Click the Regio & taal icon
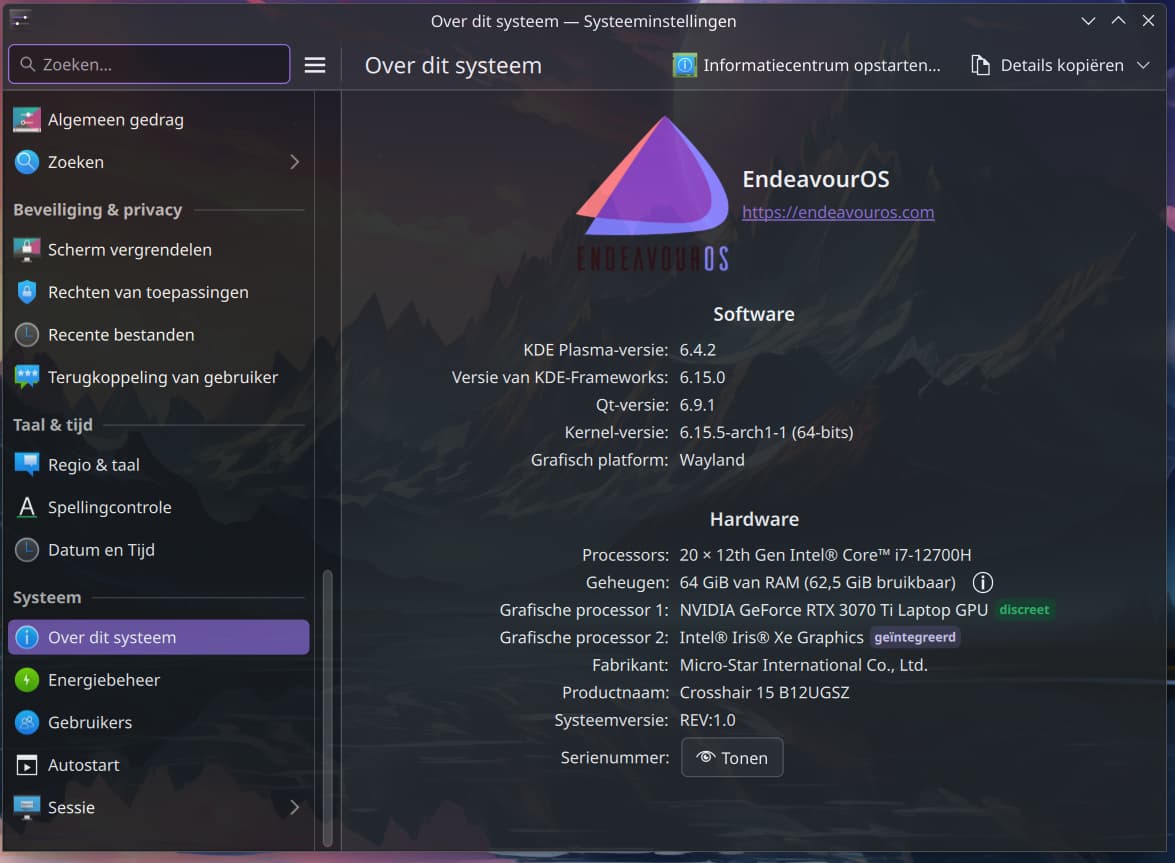Viewport: 1175px width, 863px height. (x=27, y=464)
